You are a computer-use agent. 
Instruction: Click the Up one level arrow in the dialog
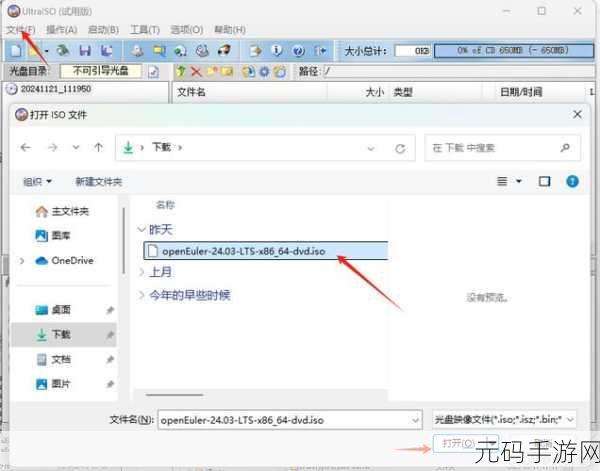tap(98, 147)
